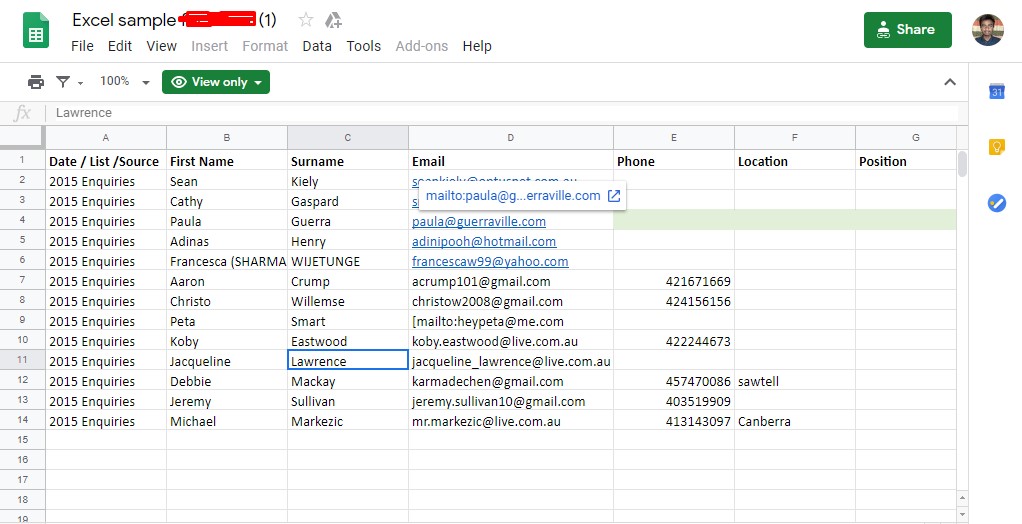Expand the View only mode dropdown
The image size is (1022, 524).
point(216,82)
